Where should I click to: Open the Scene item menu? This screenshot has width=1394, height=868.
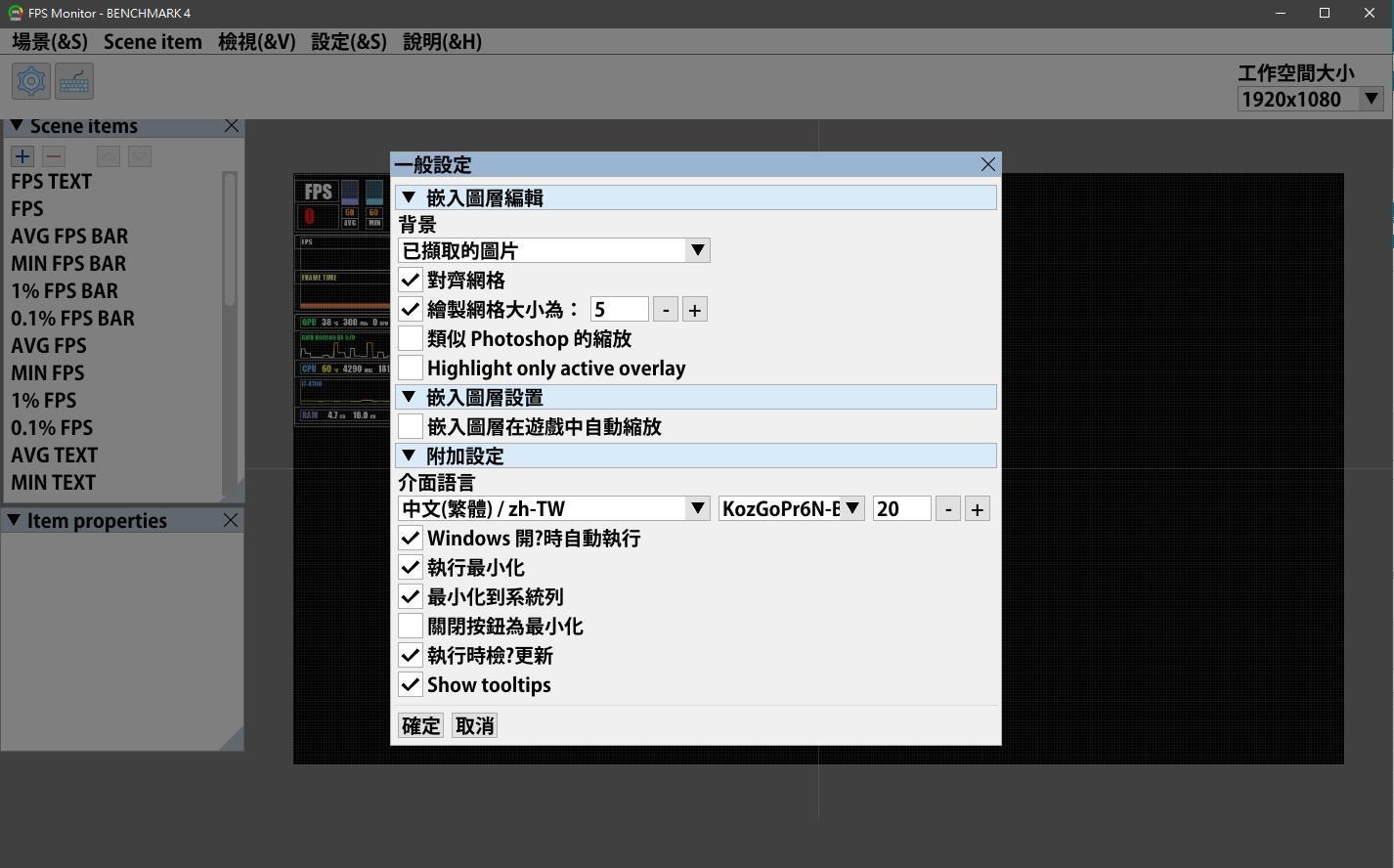152,42
